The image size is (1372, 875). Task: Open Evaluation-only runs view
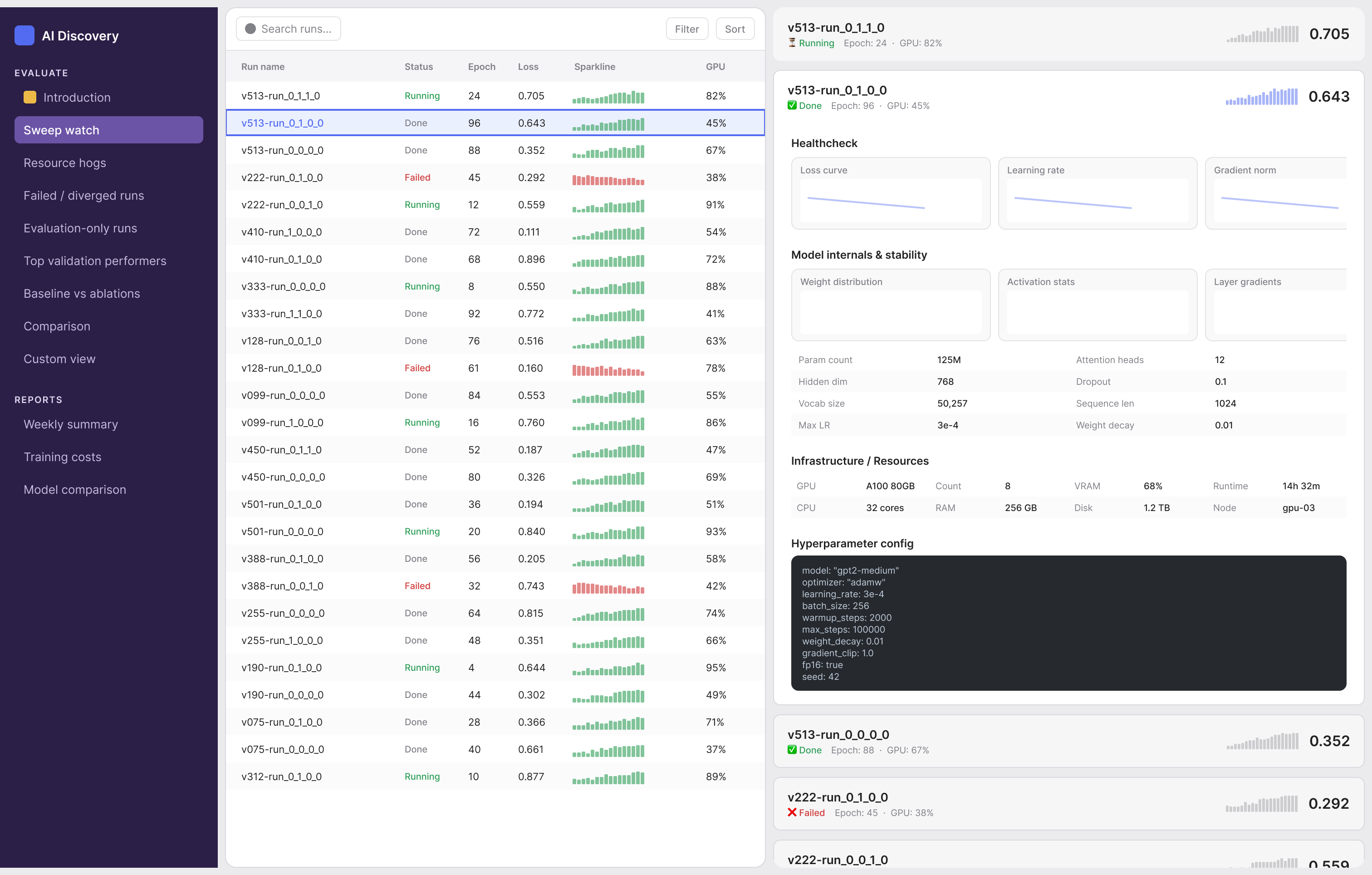108,228
